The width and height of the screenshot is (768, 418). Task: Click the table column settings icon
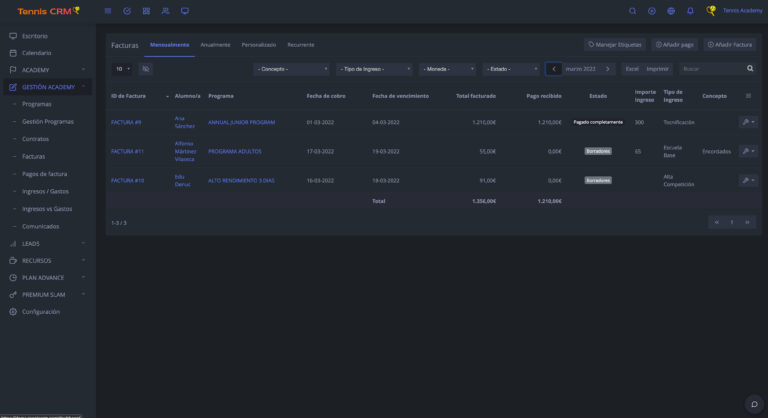click(x=749, y=96)
